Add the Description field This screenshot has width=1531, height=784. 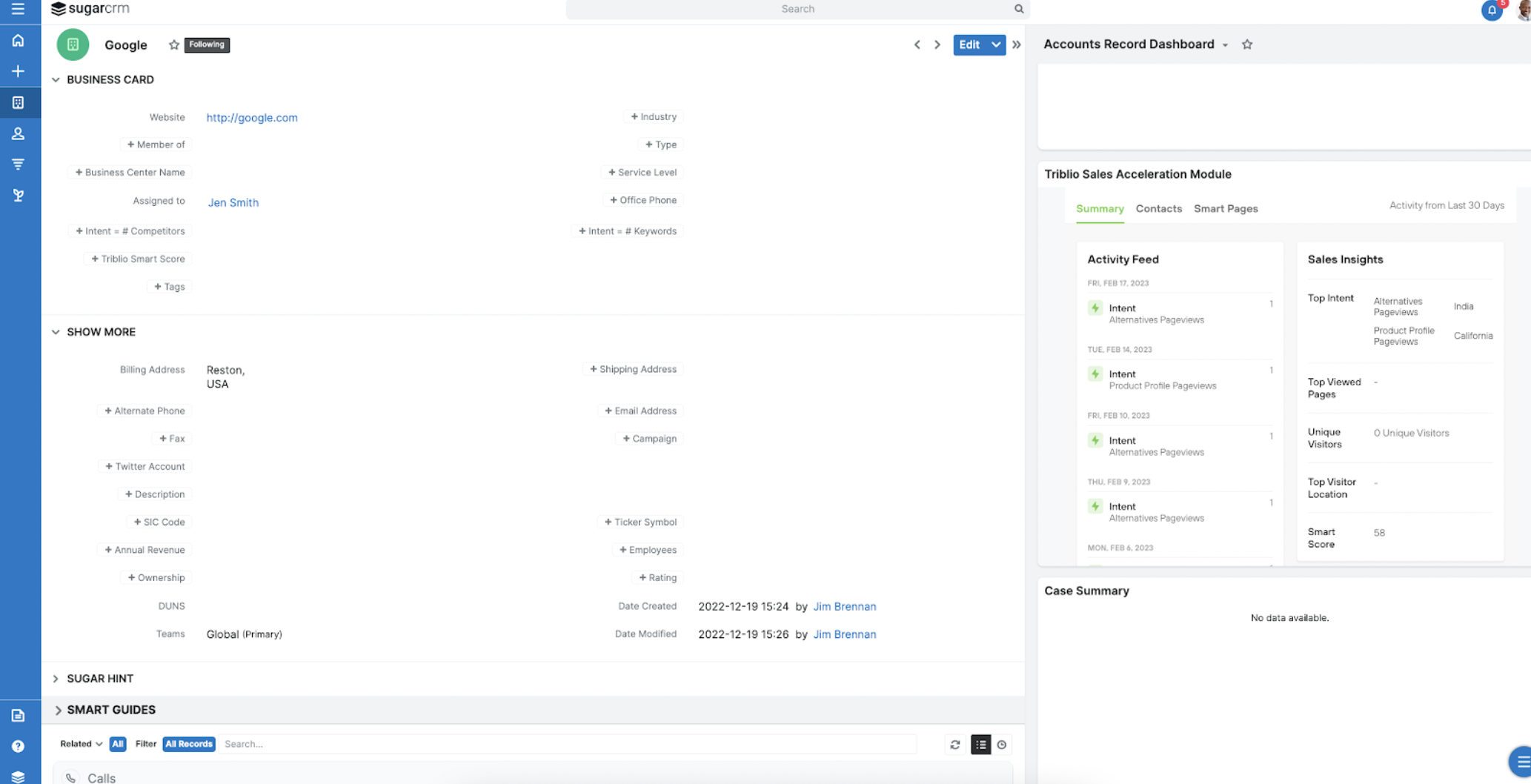point(155,494)
